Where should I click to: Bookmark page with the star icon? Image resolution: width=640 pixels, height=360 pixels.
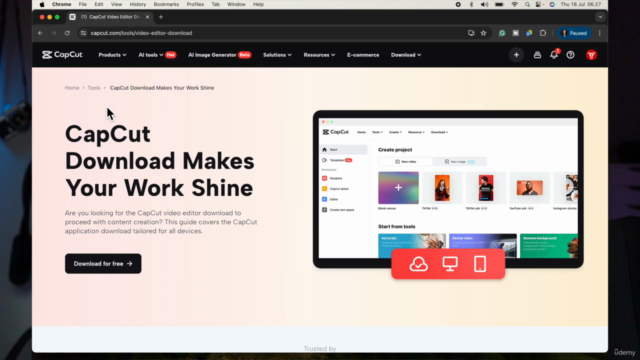[484, 33]
